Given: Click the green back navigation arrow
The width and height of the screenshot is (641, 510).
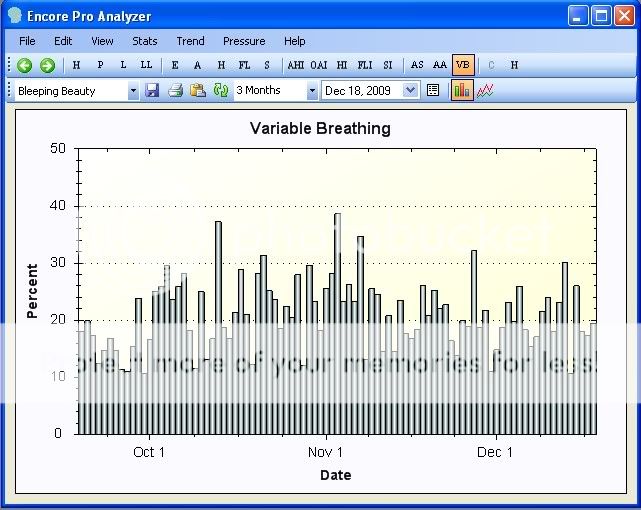Looking at the screenshot, I should 24,65.
